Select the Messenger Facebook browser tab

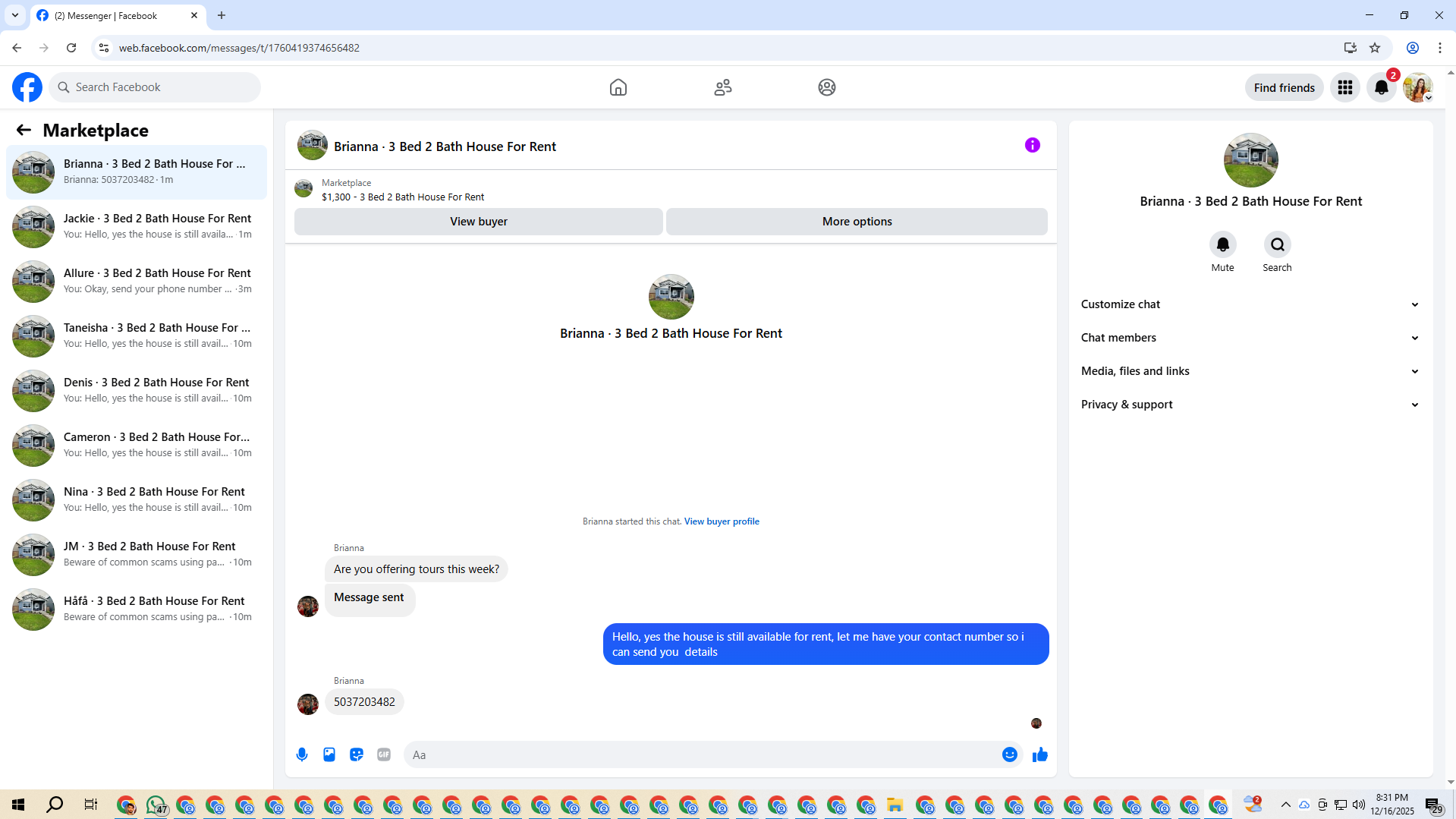[x=118, y=15]
